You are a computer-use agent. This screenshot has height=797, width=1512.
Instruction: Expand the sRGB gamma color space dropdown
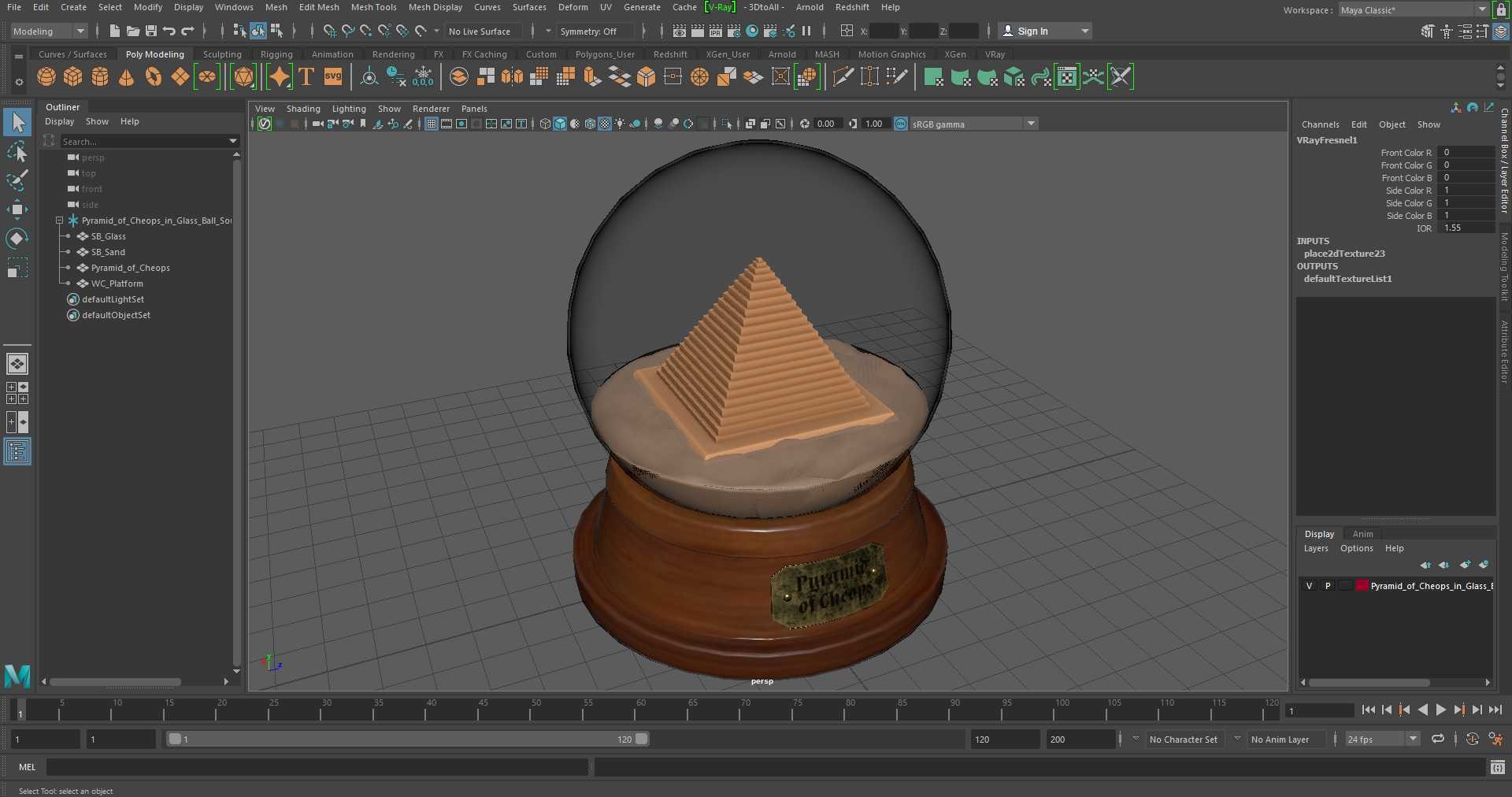pos(1031,124)
